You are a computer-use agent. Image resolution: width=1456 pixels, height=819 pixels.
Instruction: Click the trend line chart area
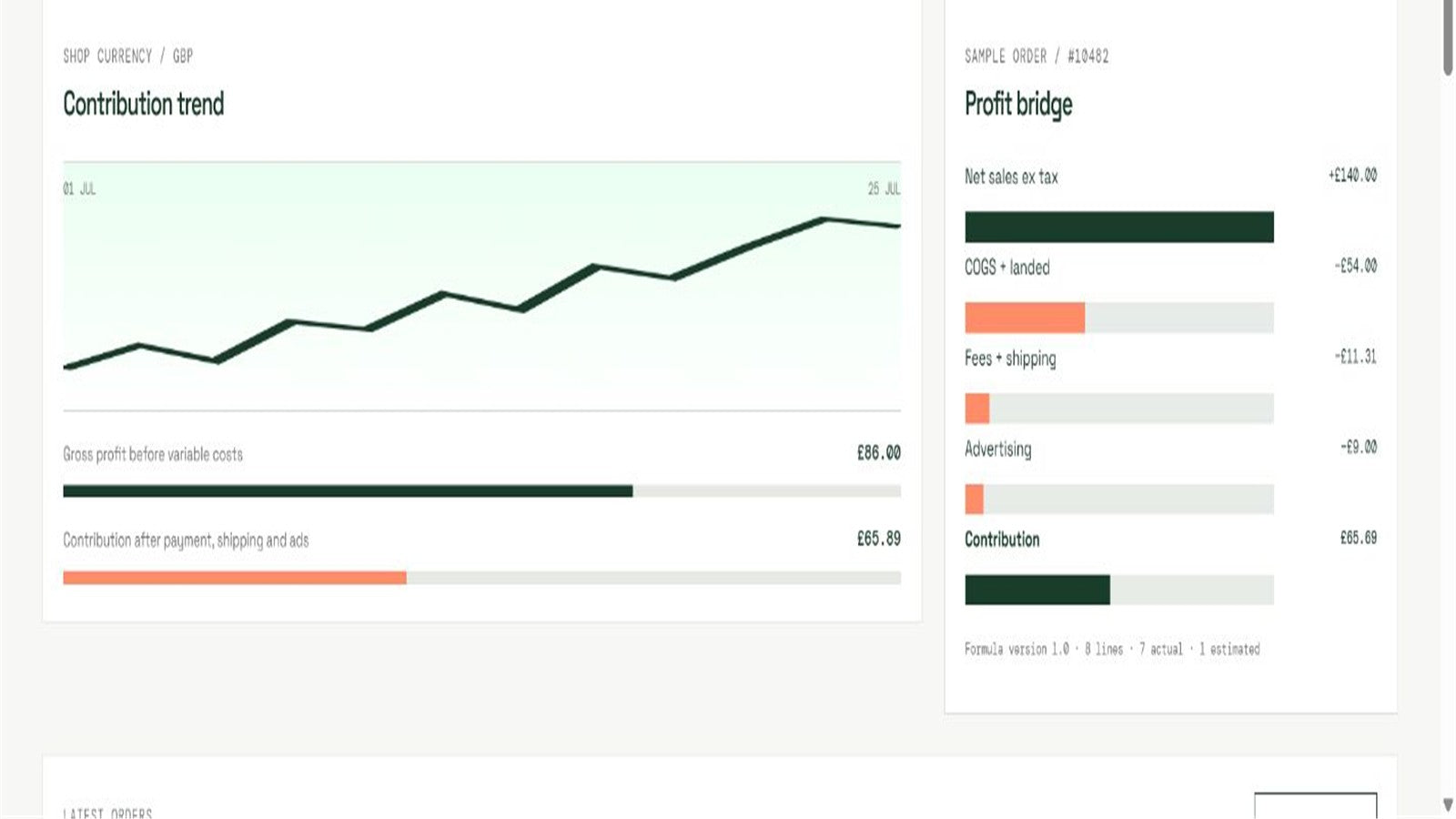(x=481, y=287)
